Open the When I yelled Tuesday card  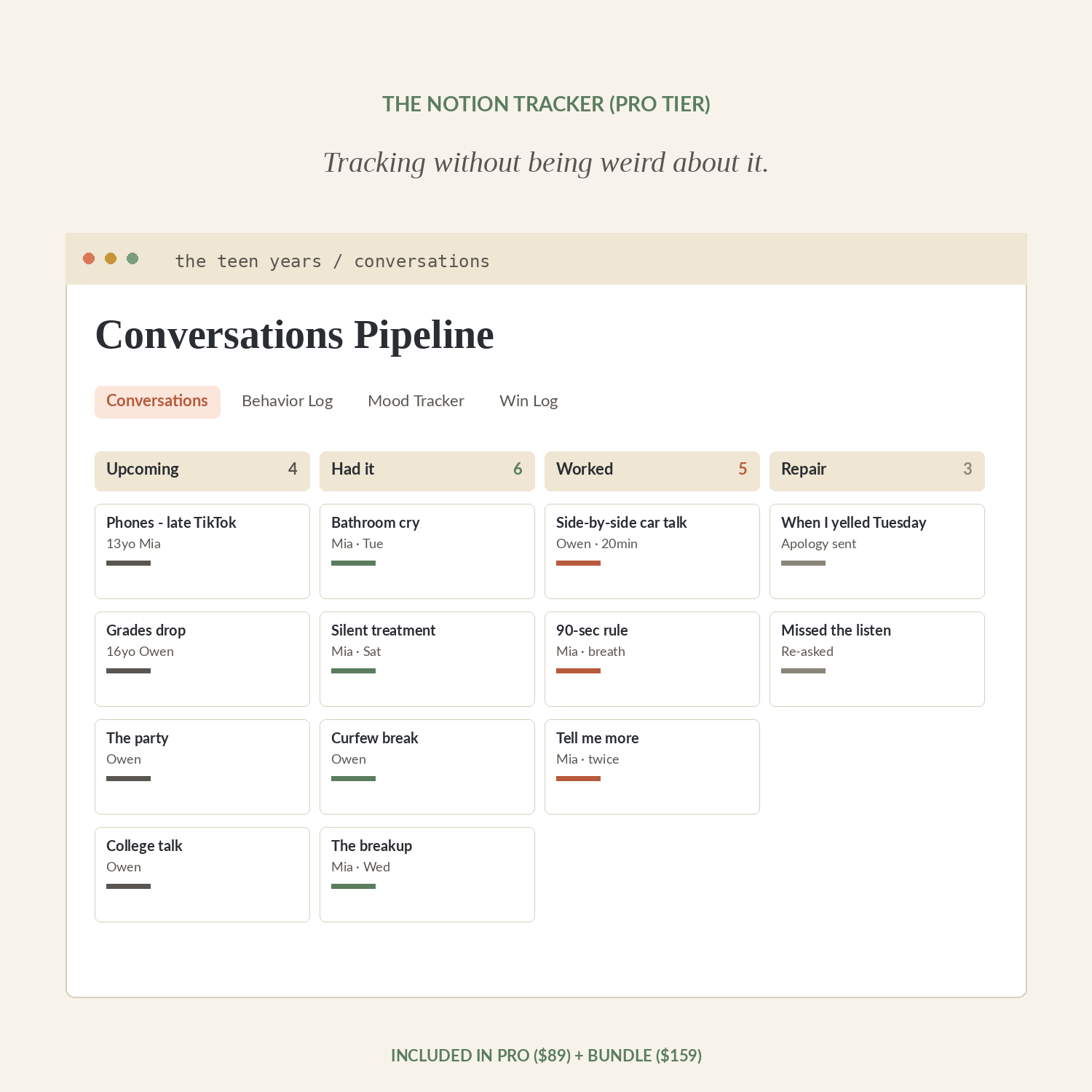877,551
